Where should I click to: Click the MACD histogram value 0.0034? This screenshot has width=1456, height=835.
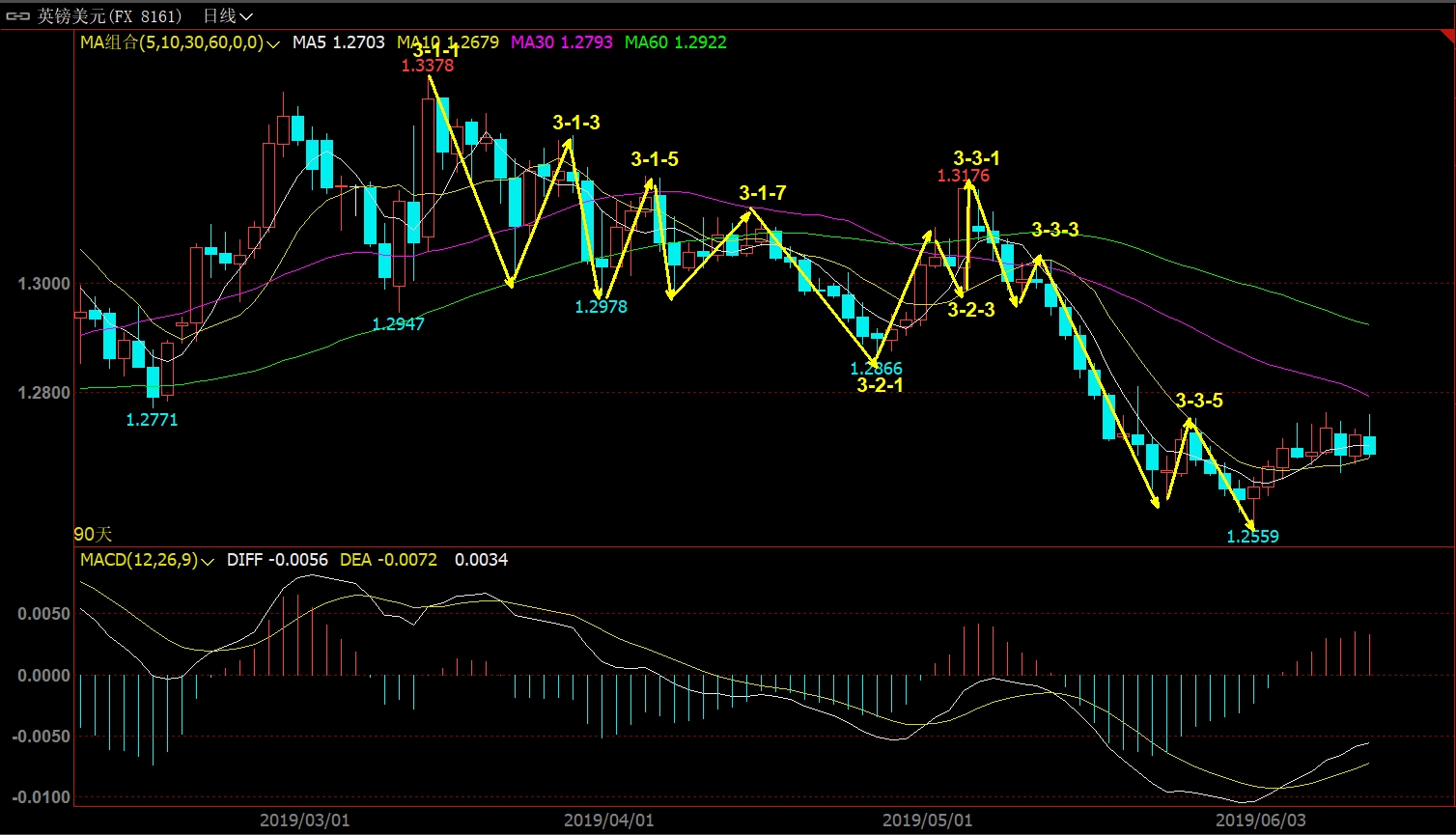(482, 560)
